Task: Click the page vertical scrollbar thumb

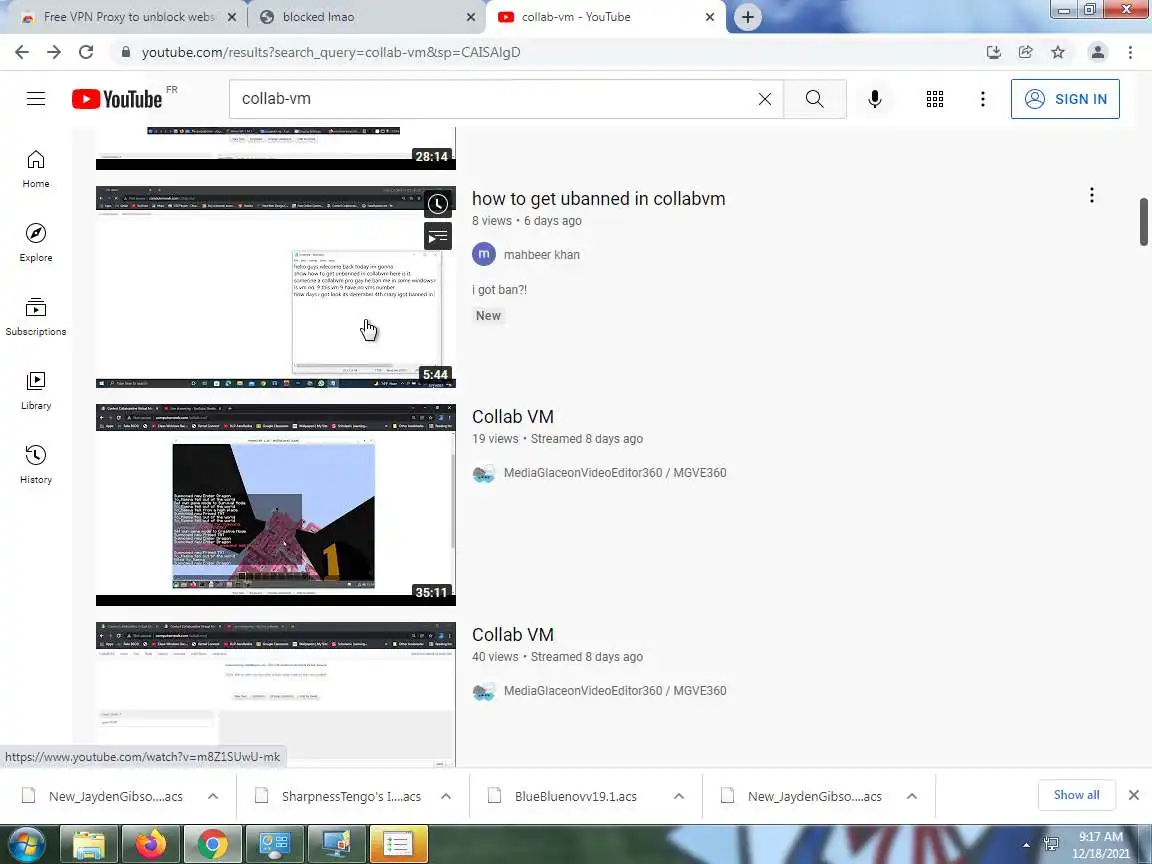Action: click(x=1144, y=222)
